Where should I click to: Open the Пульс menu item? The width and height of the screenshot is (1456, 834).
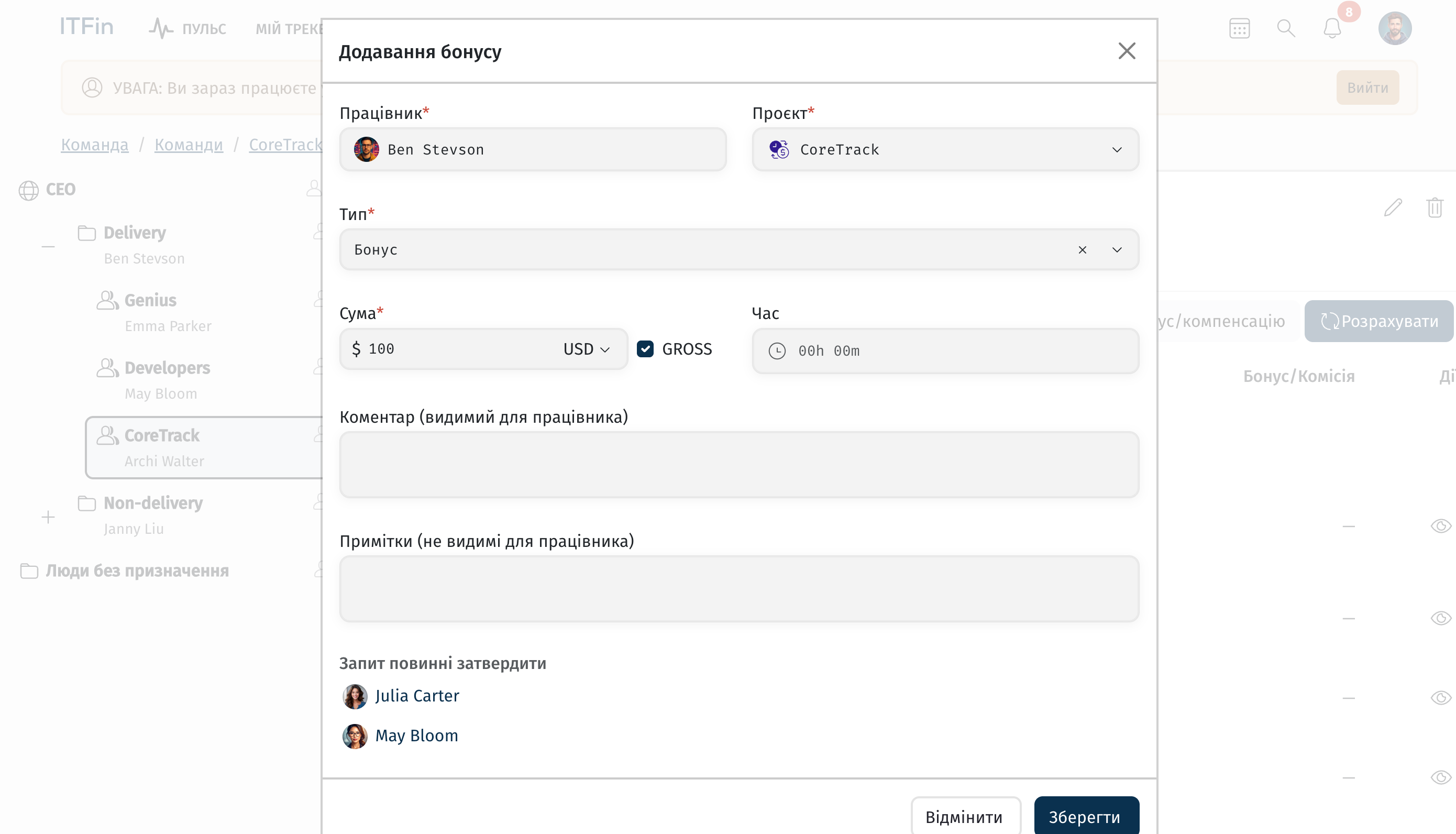pyautogui.click(x=188, y=28)
